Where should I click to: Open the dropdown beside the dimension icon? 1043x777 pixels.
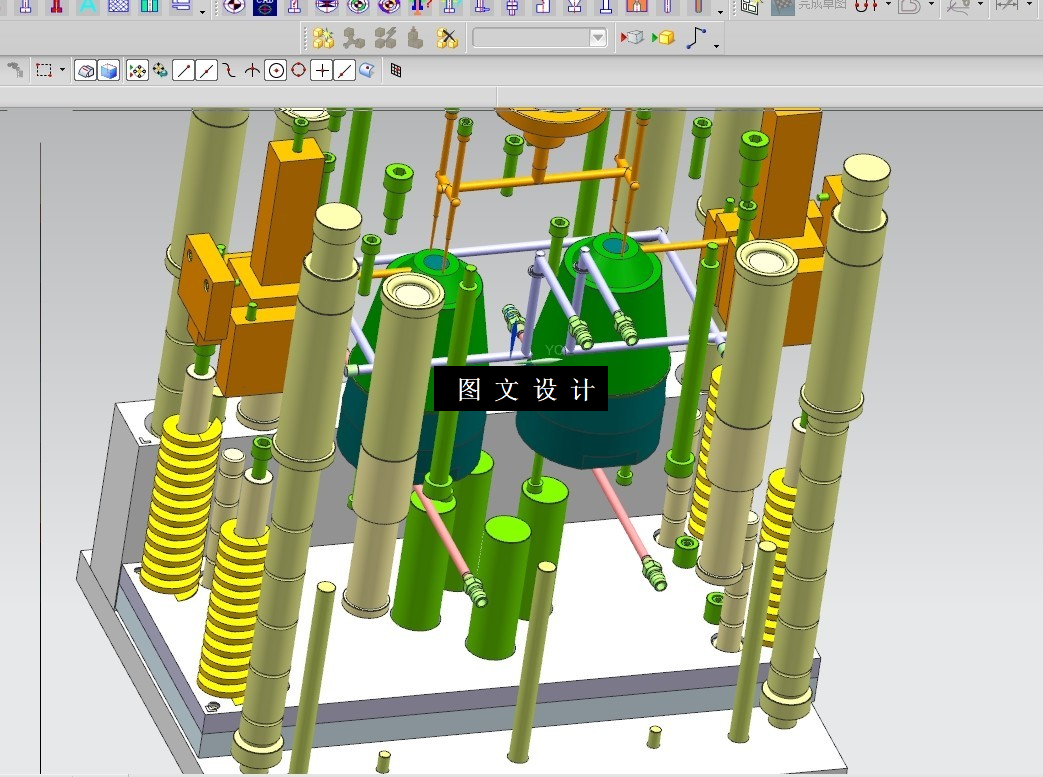click(1029, 5)
